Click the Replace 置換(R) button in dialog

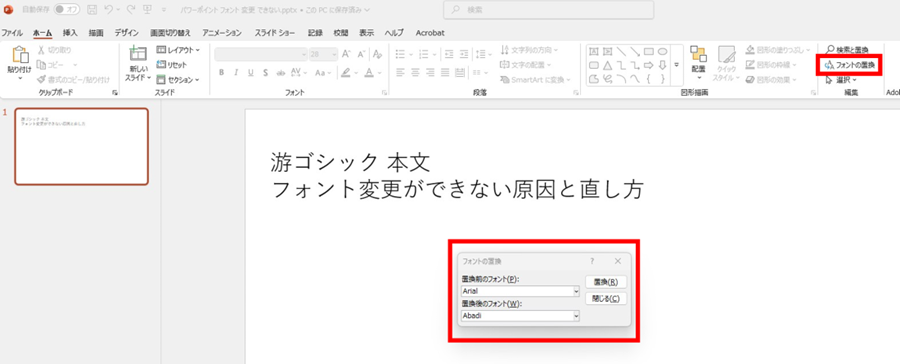click(x=606, y=282)
